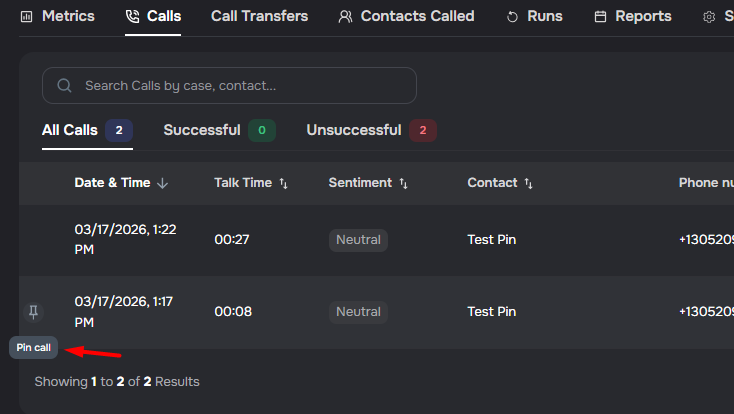Image resolution: width=734 pixels, height=414 pixels.
Task: Go to the Contacts Called tab
Action: click(406, 17)
